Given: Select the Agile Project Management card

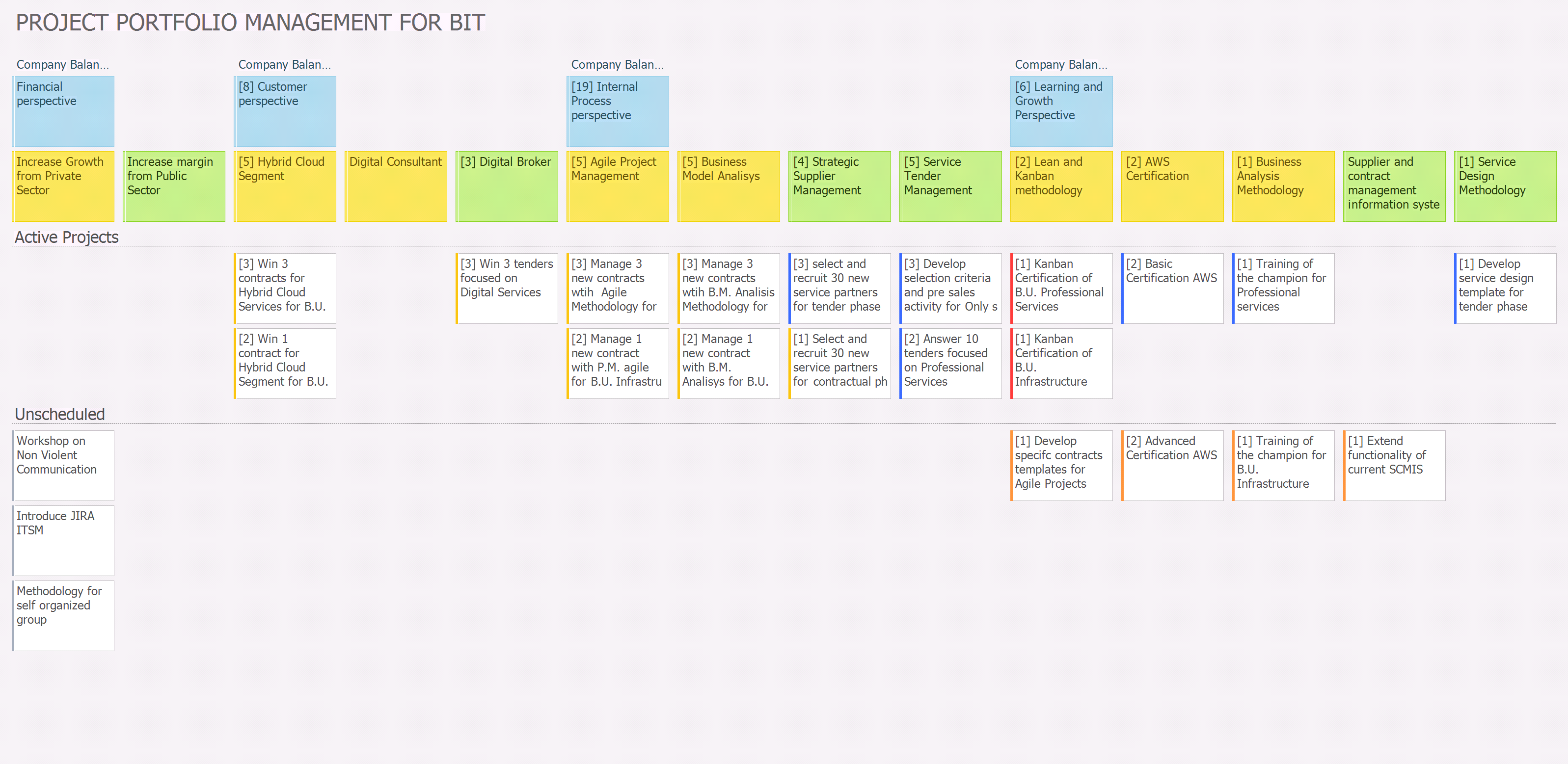Looking at the screenshot, I should click(x=617, y=185).
